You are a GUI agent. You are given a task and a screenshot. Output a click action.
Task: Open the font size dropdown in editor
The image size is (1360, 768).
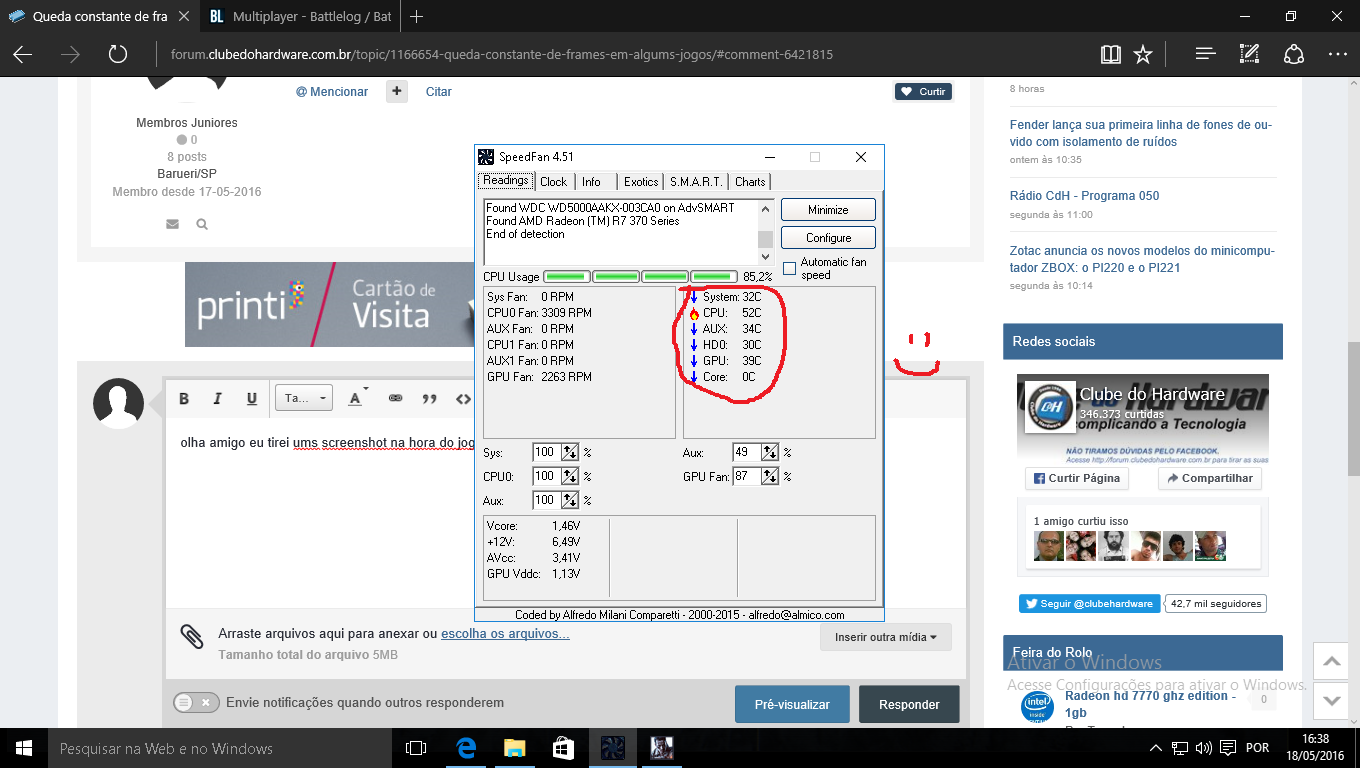coord(303,398)
